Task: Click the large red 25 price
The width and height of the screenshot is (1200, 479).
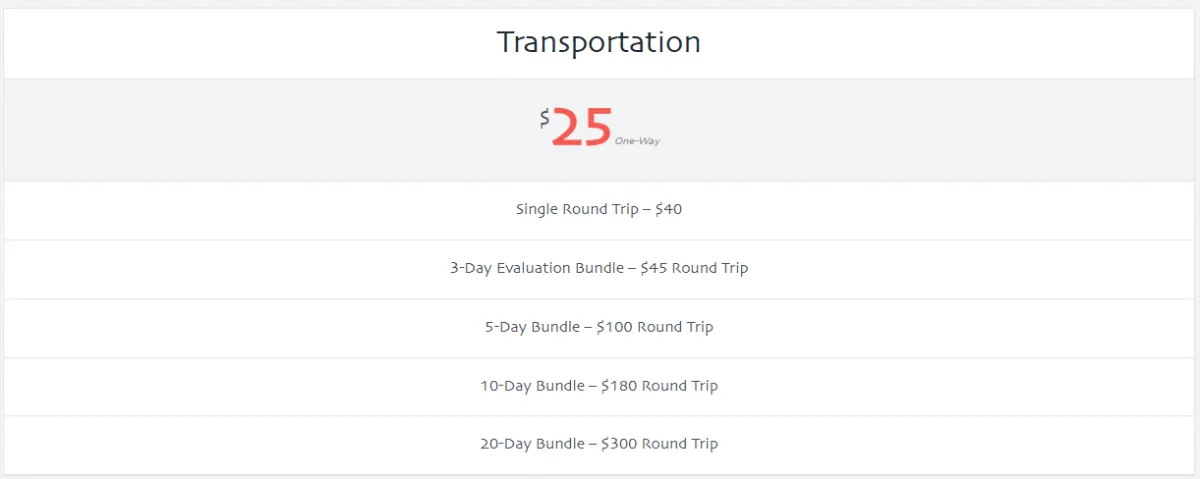Action: pyautogui.click(x=582, y=129)
